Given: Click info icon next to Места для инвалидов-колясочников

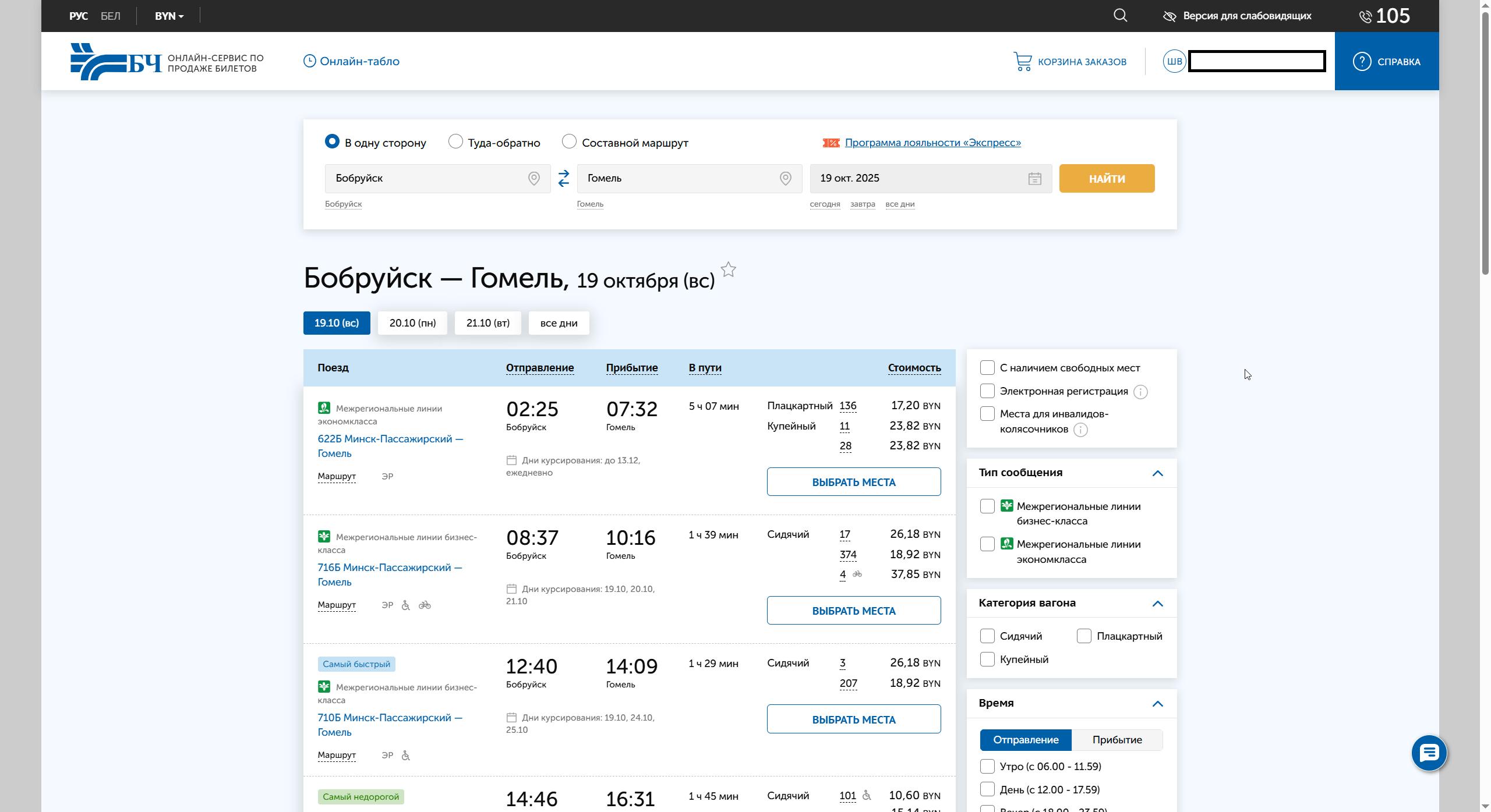Looking at the screenshot, I should [x=1080, y=430].
